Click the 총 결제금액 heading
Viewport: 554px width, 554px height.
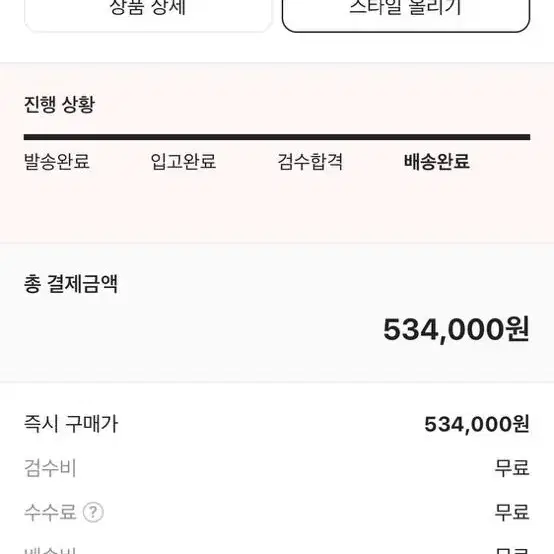71,284
